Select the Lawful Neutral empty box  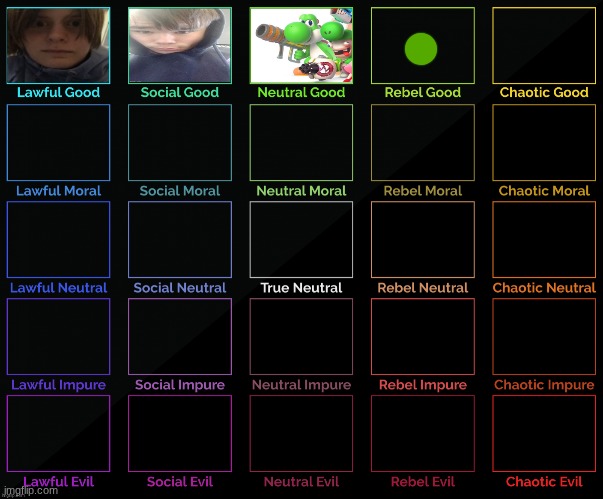pos(58,240)
